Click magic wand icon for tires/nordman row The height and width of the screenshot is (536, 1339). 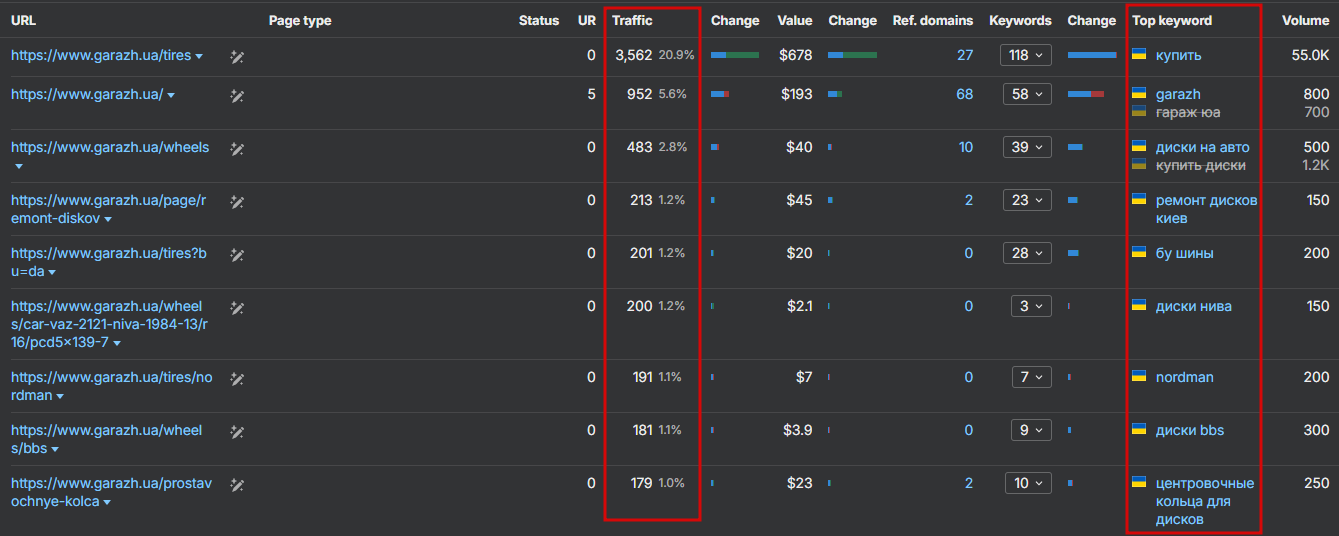pyautogui.click(x=237, y=378)
